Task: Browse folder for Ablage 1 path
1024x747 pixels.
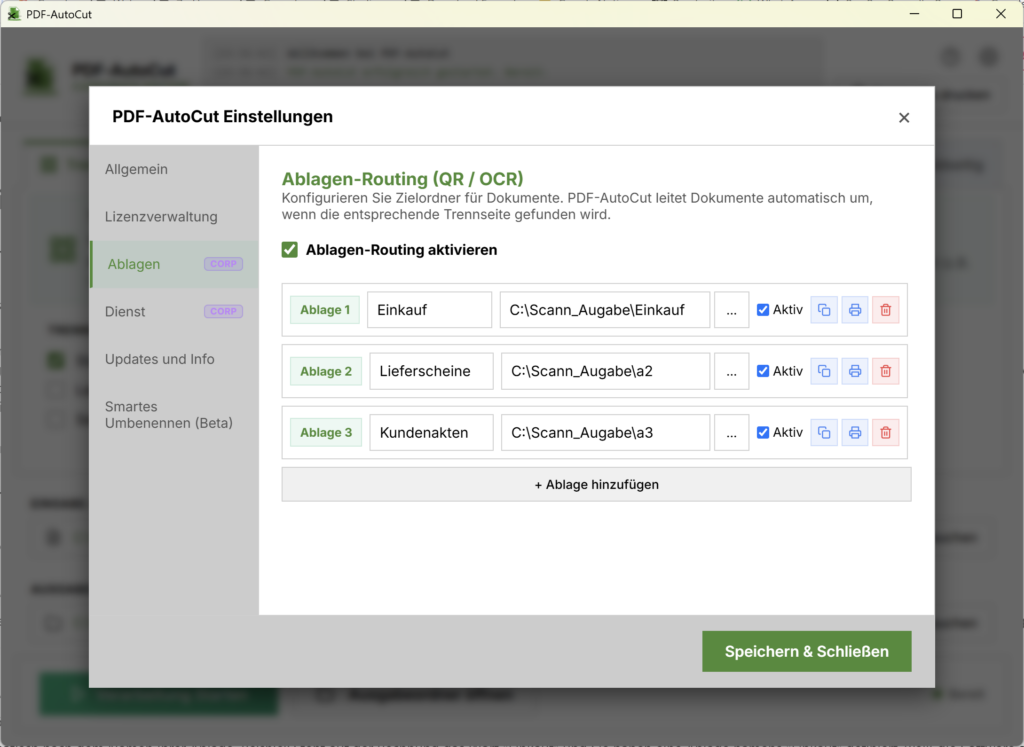Action: (x=731, y=310)
